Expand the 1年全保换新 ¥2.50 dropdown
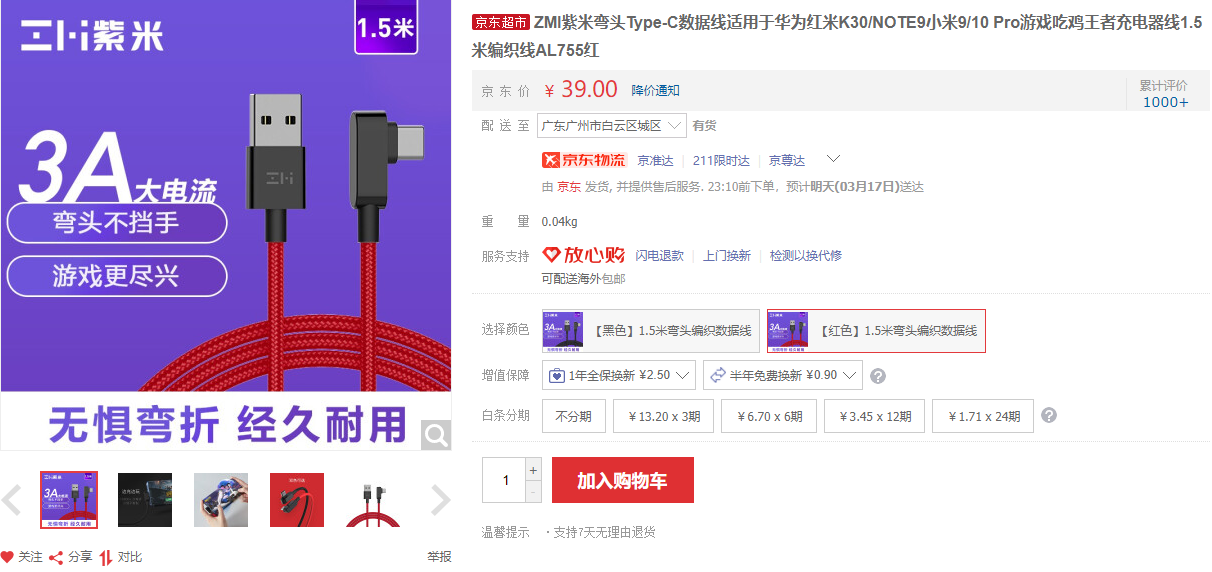 pos(619,375)
